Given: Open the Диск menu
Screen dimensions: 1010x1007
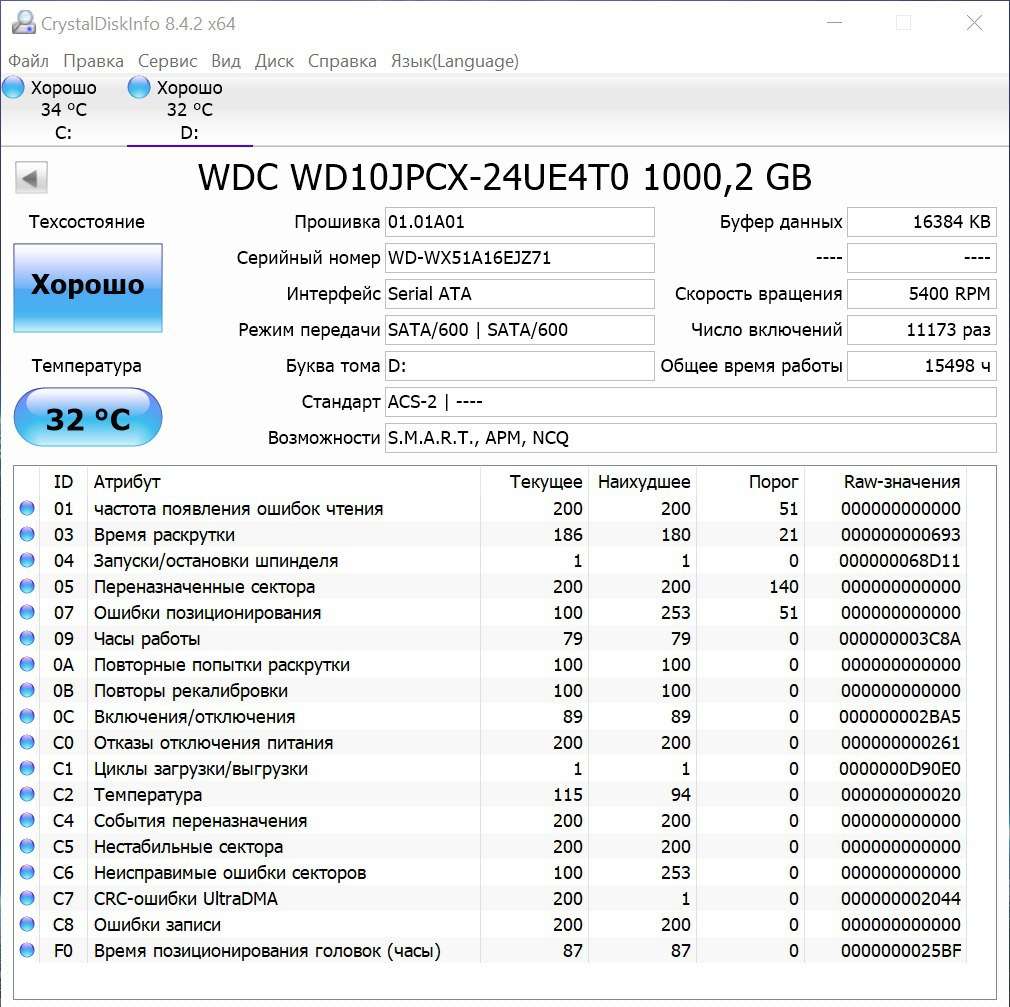Looking at the screenshot, I should (x=274, y=61).
